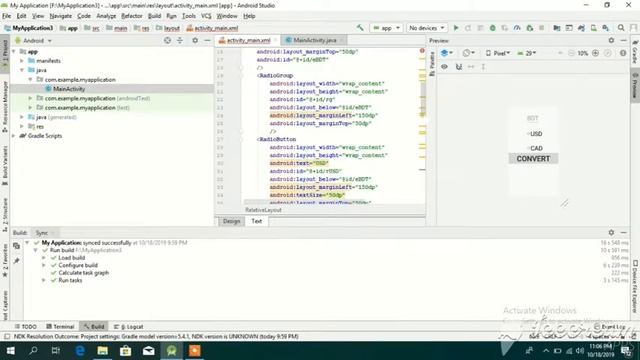The image size is (640, 360).
Task: Toggle Build tool window button
Action: (94, 327)
